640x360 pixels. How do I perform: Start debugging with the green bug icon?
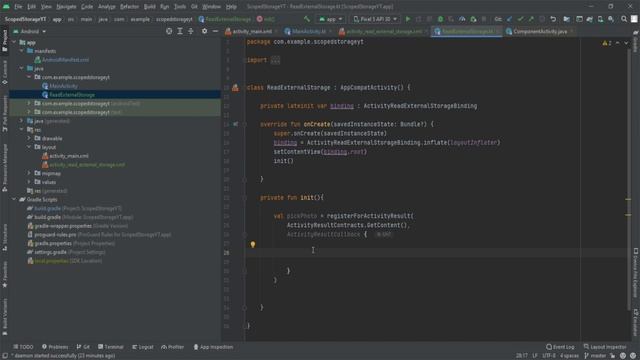click(x=440, y=19)
